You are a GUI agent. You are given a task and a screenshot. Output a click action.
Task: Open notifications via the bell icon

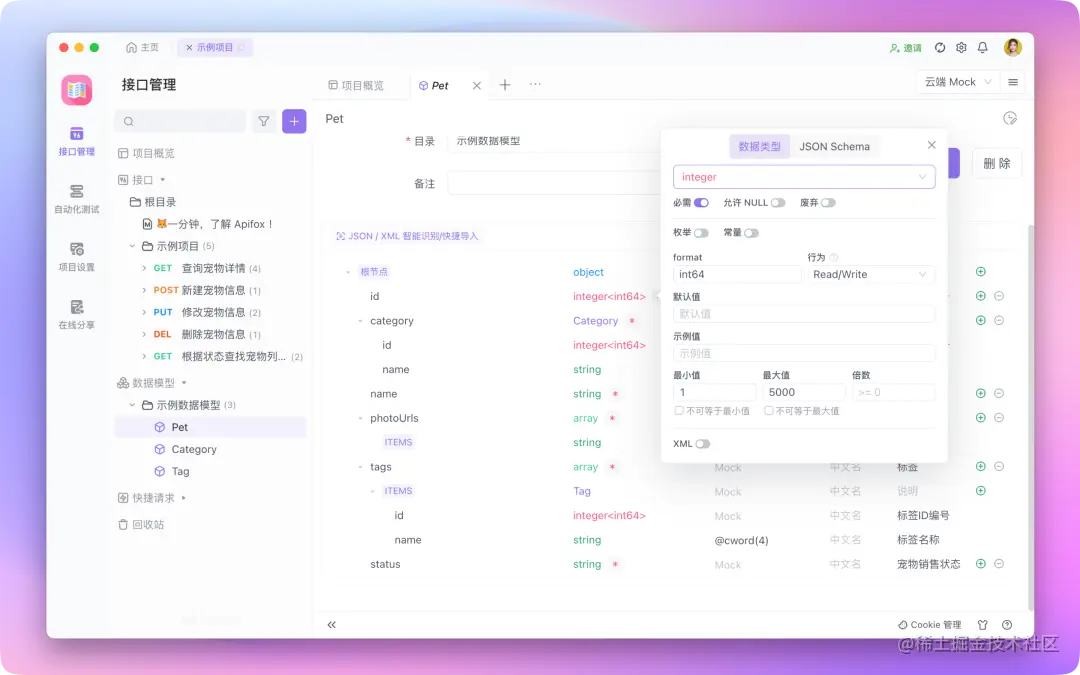click(x=983, y=47)
